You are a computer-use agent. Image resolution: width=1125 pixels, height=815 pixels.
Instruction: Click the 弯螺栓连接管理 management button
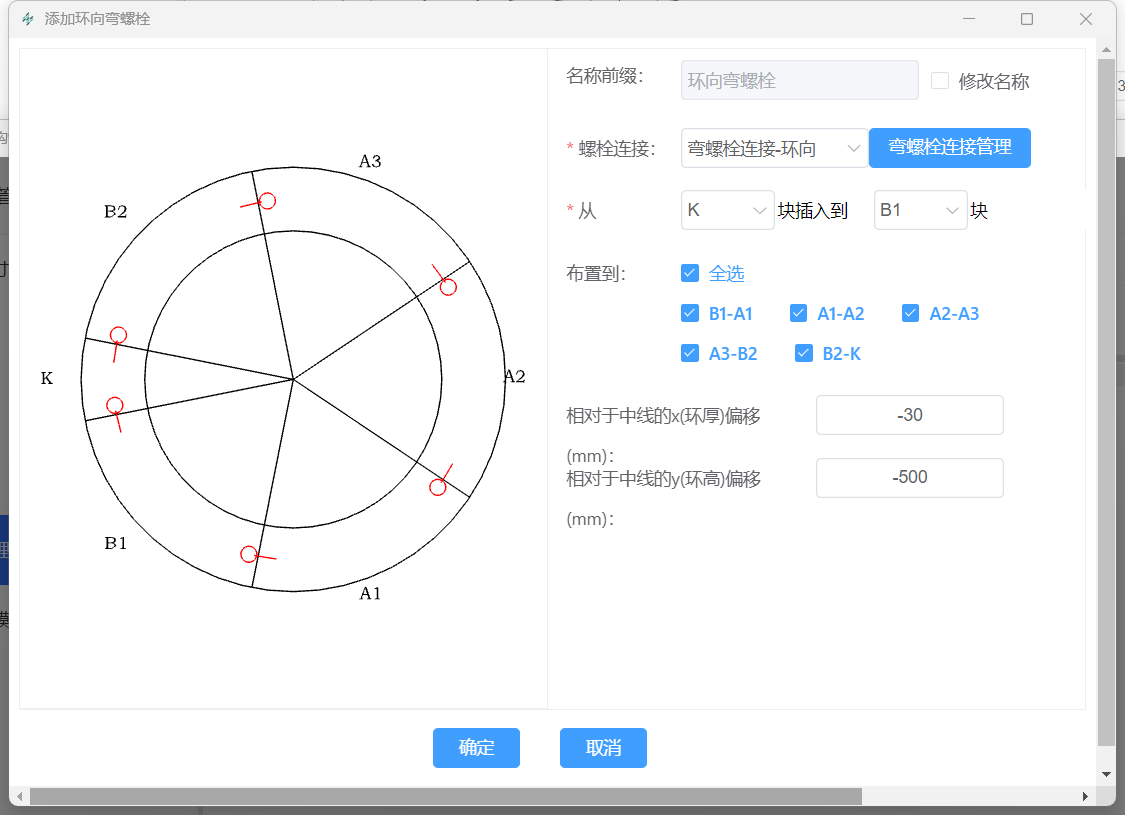949,147
